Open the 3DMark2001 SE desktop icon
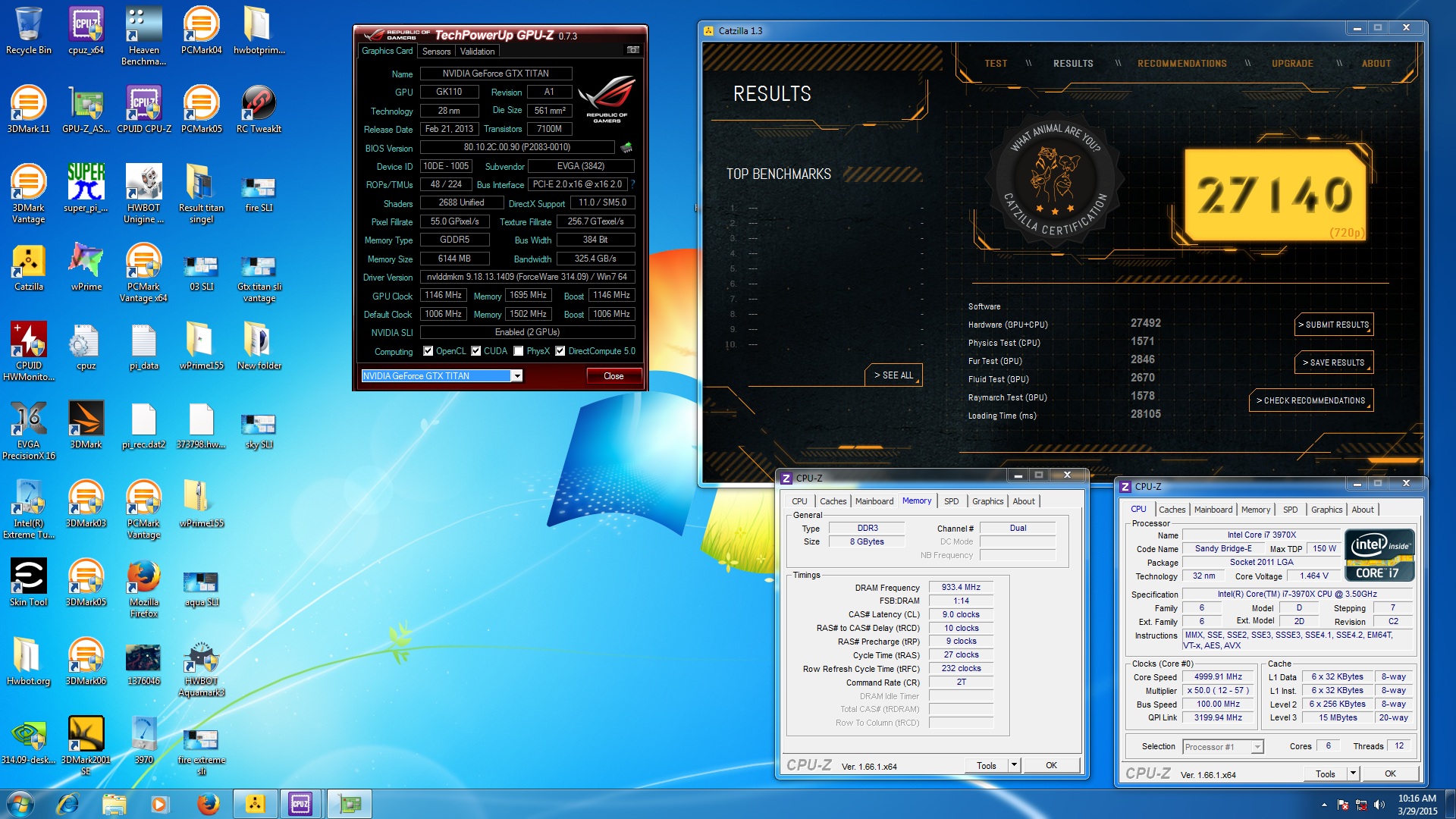The height and width of the screenshot is (819, 1456). tap(86, 746)
